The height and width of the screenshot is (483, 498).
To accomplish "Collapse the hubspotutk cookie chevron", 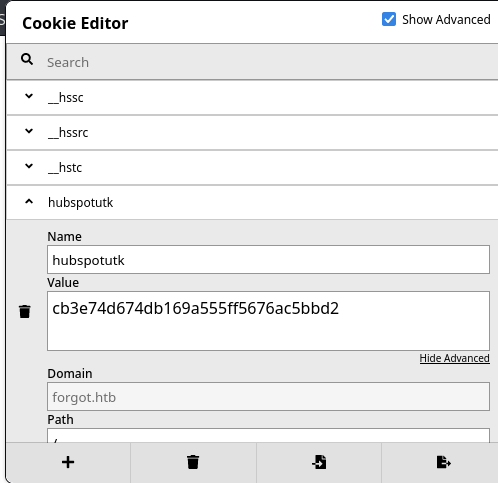I will pos(29,201).
